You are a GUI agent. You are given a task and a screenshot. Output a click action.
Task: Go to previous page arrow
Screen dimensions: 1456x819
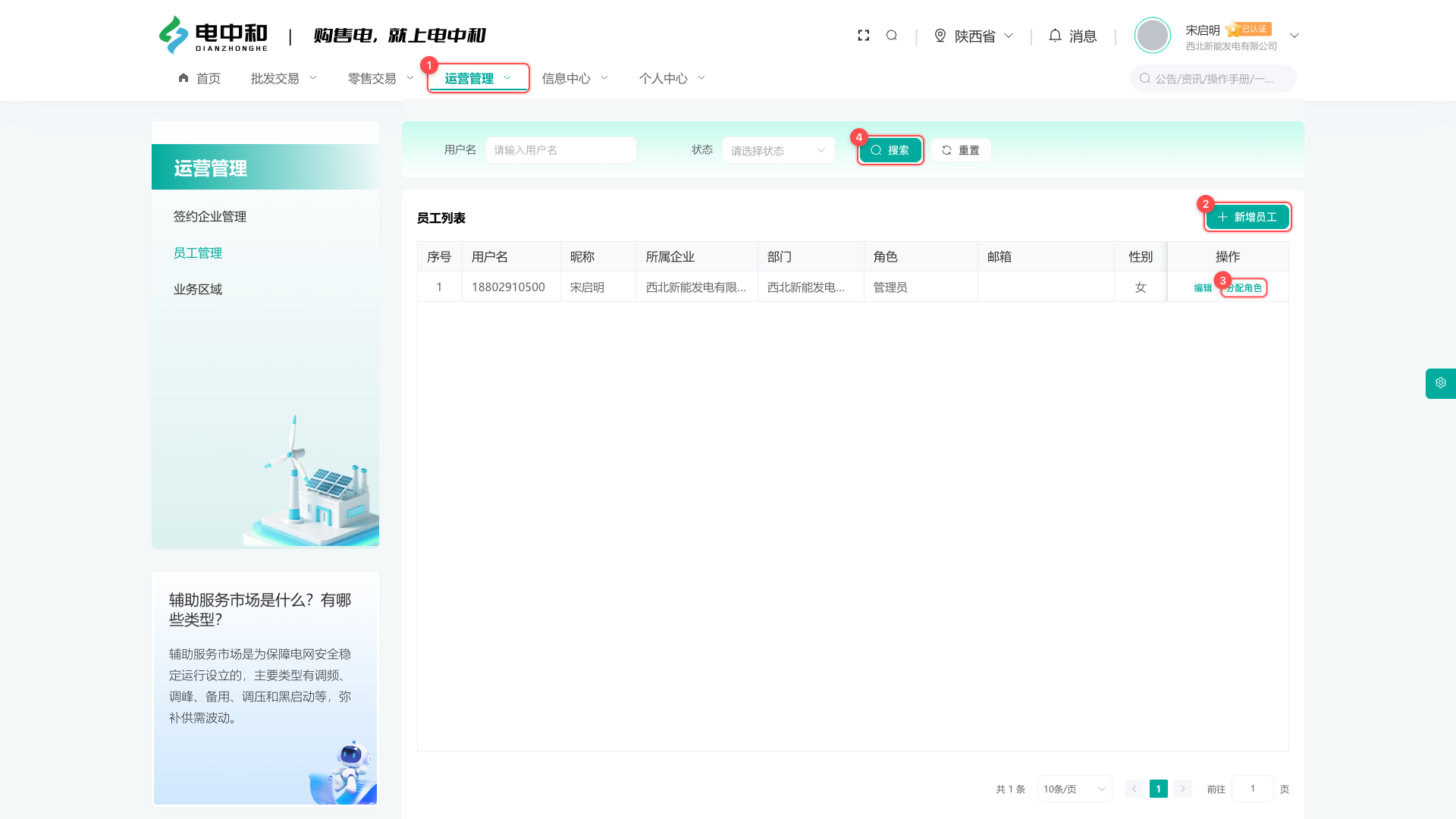tap(1134, 789)
